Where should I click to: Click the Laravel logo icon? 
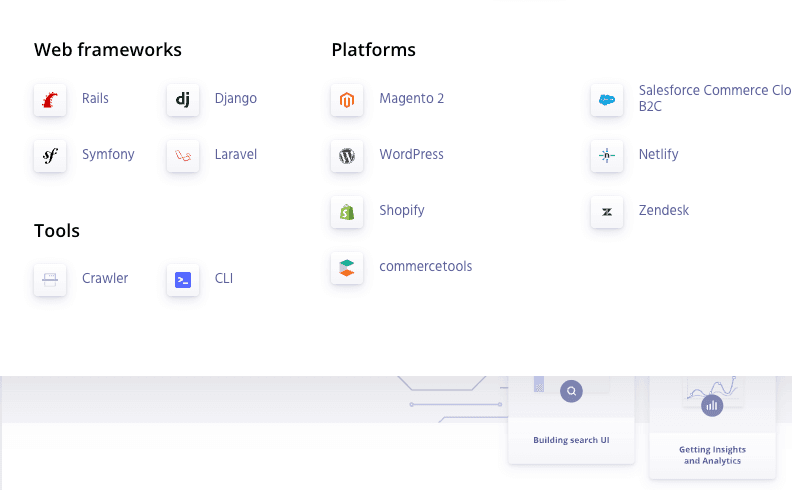[183, 156]
